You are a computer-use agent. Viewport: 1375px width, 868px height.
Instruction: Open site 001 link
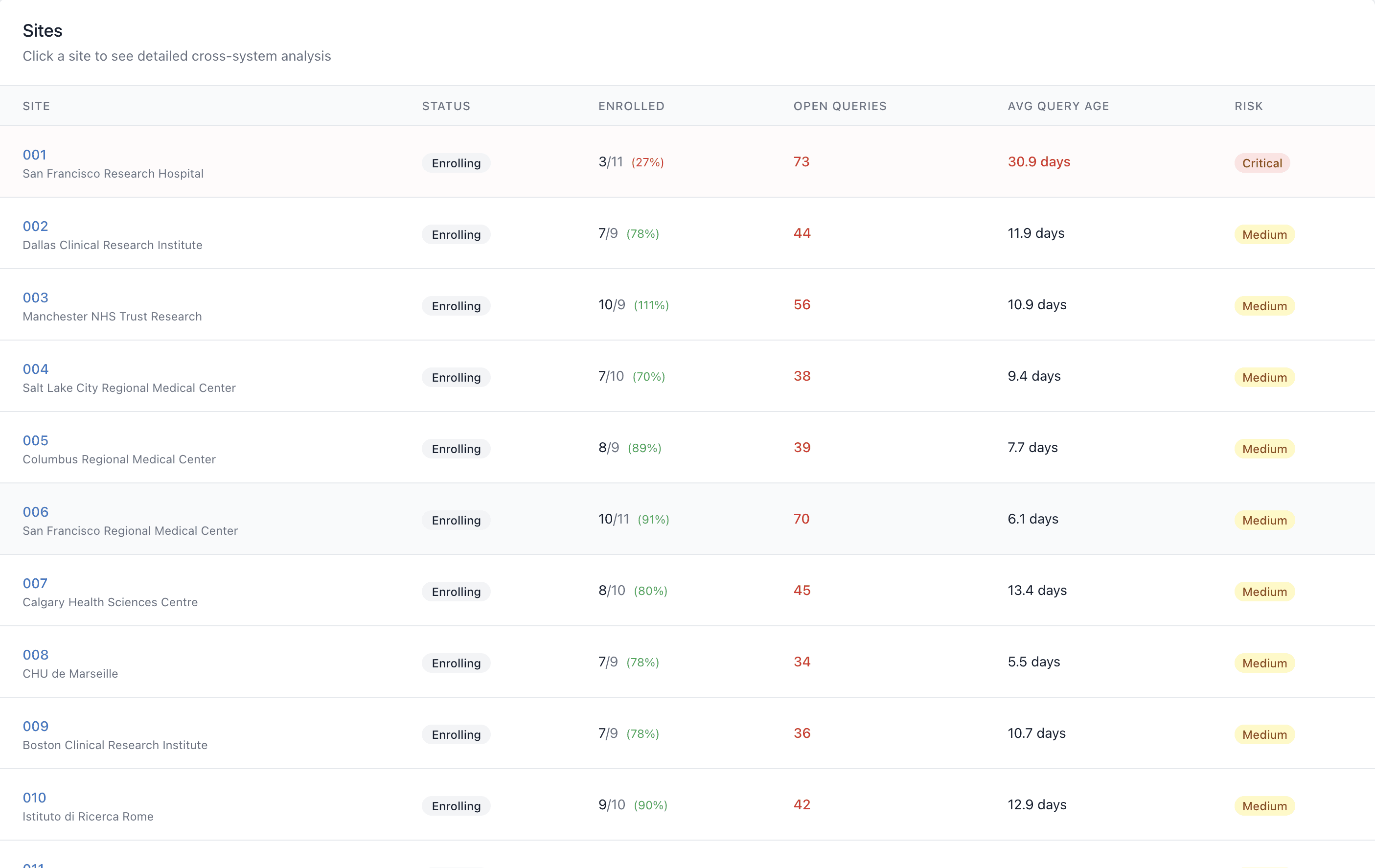34,155
